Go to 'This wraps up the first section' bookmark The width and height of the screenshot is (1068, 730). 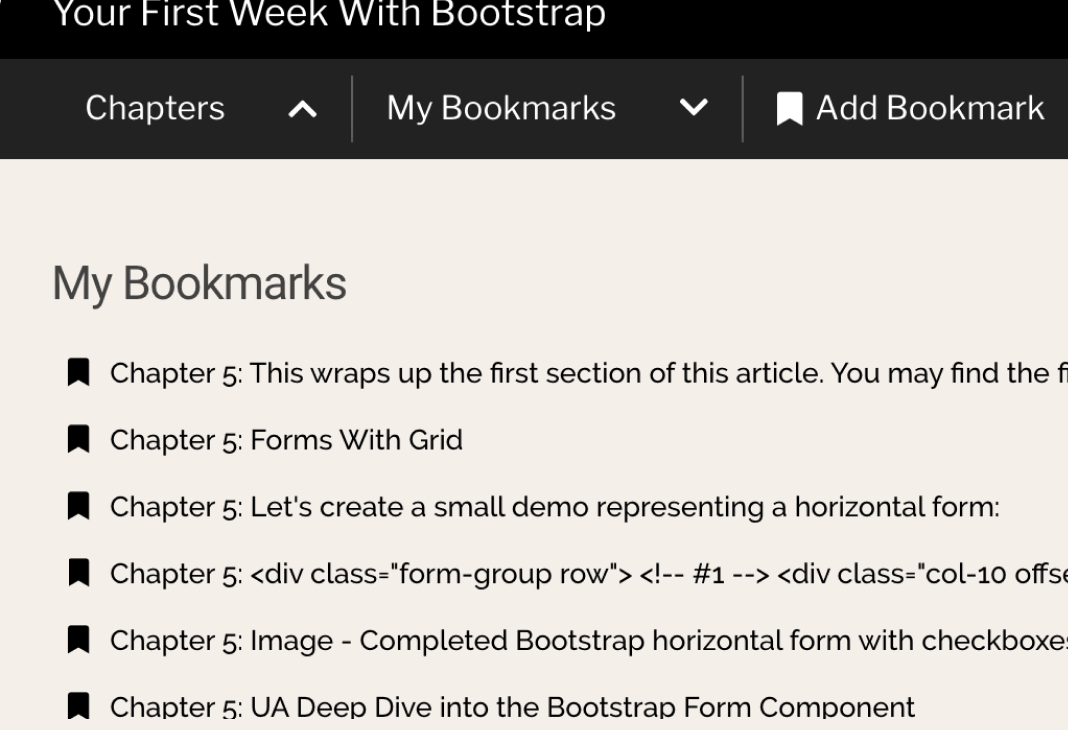[580, 373]
